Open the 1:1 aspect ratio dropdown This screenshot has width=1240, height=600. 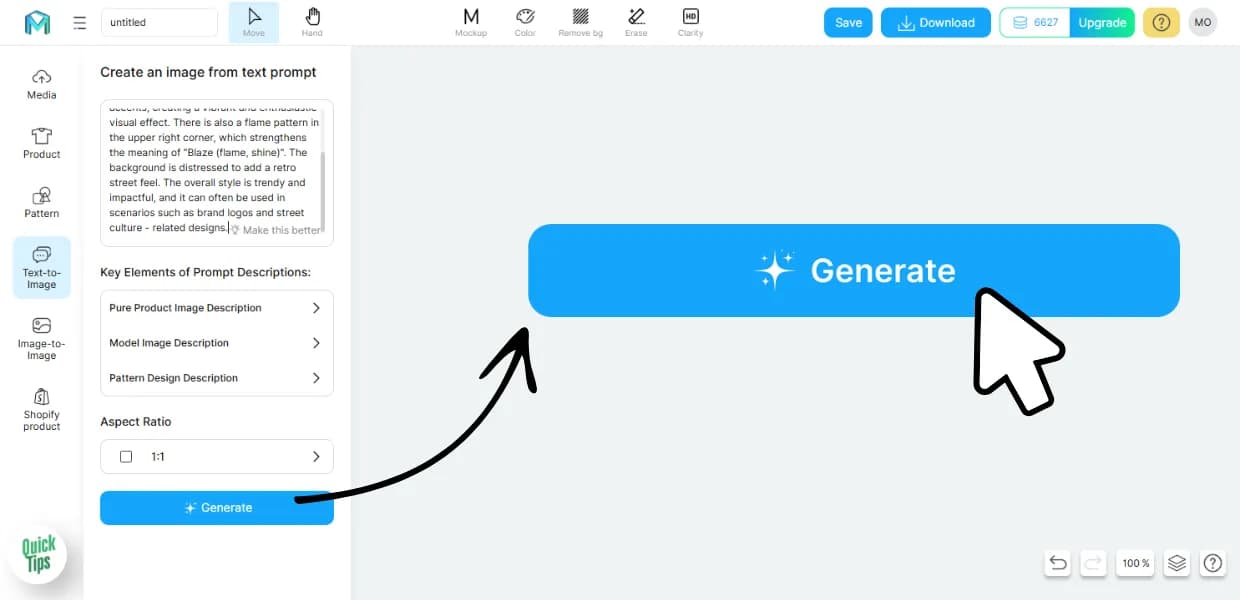(x=217, y=456)
